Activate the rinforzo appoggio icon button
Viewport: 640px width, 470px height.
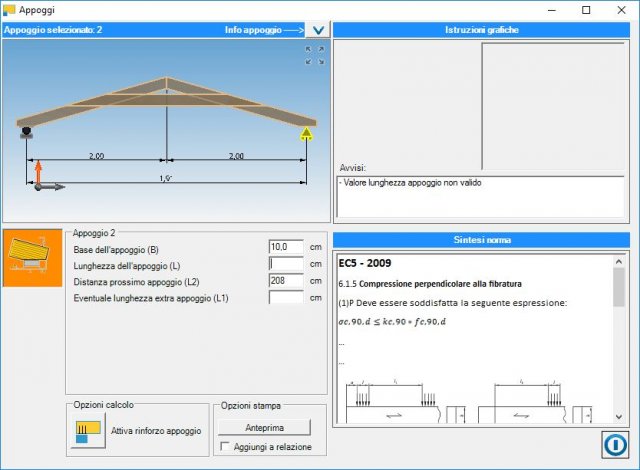point(87,431)
